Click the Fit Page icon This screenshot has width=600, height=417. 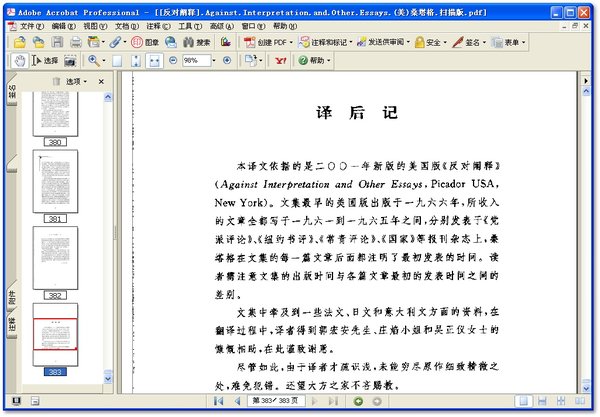tap(136, 60)
